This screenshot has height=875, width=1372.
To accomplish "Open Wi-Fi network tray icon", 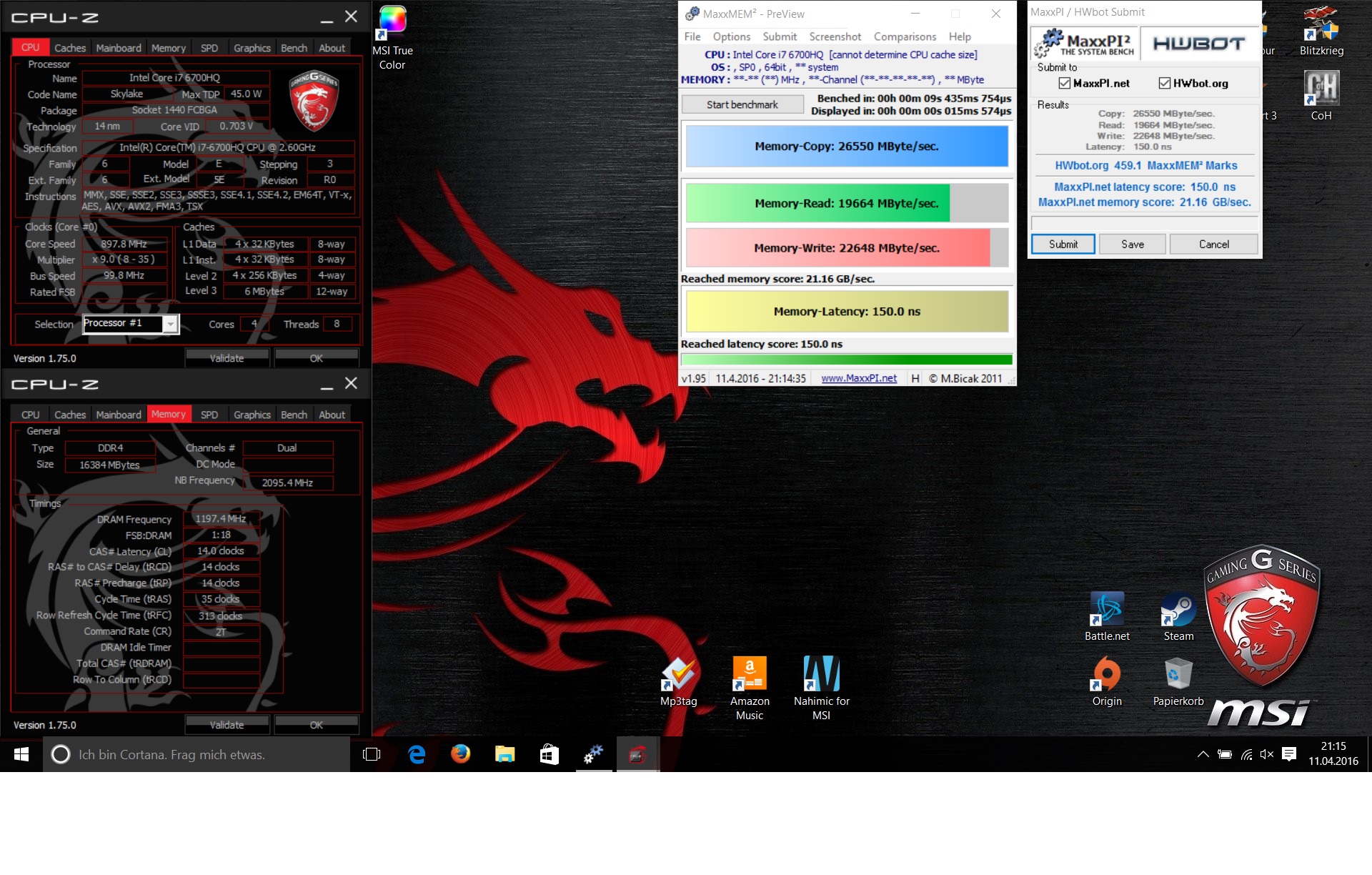I will click(x=1246, y=754).
